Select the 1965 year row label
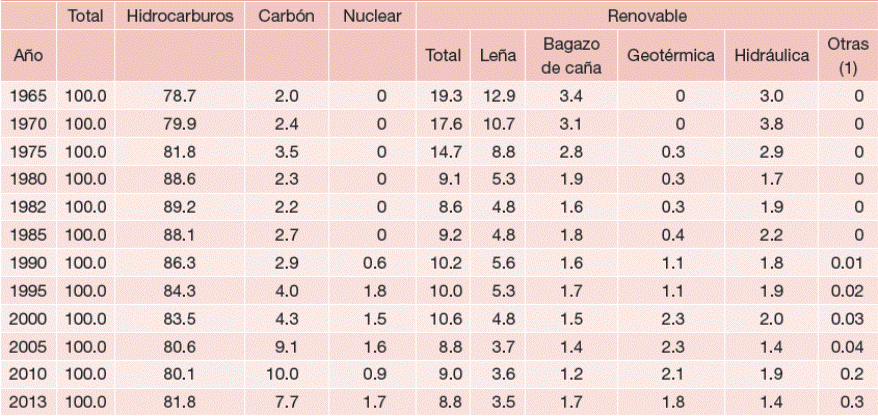 29,96
